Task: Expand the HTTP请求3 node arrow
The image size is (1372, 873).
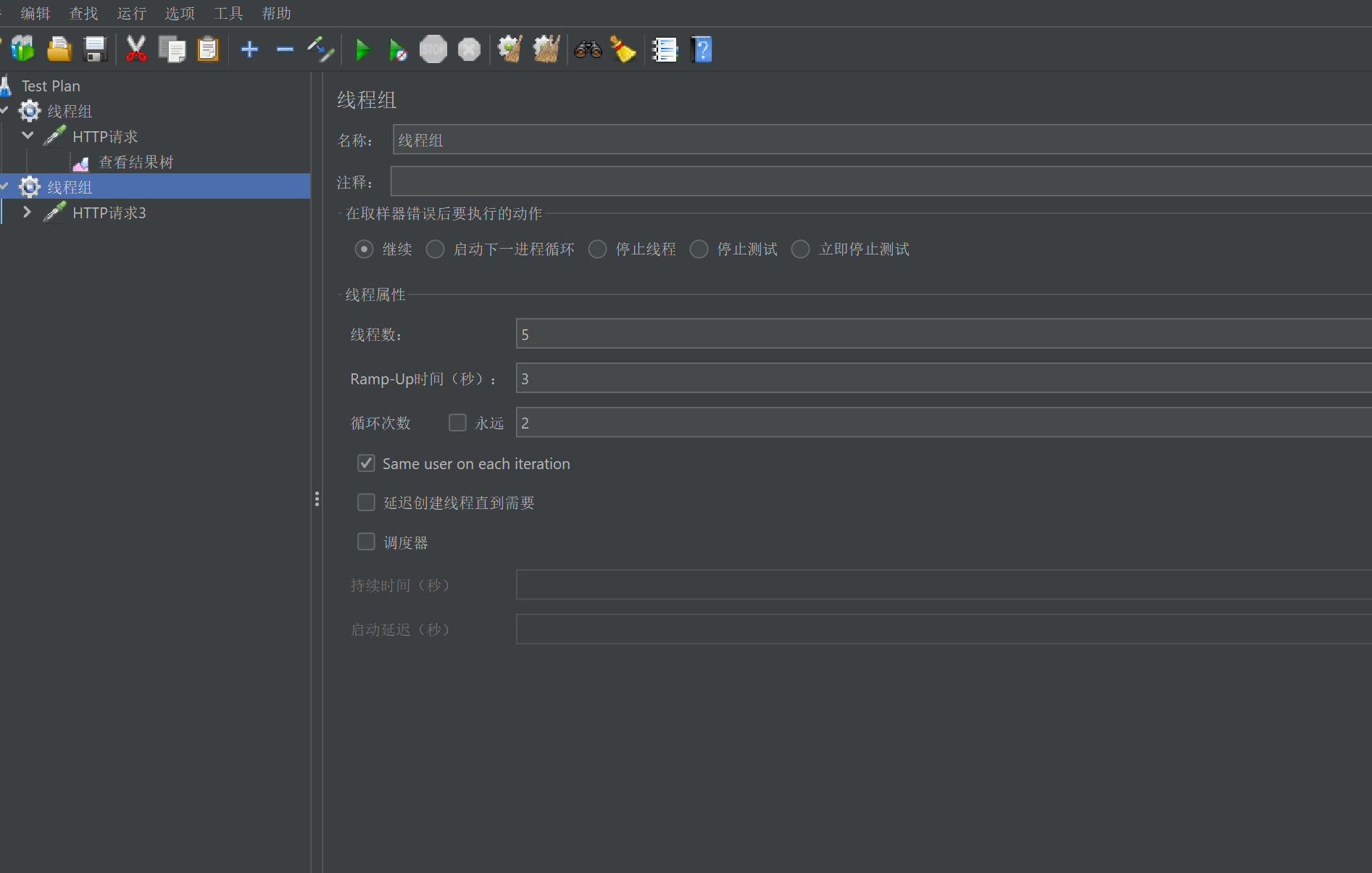Action: (x=28, y=212)
